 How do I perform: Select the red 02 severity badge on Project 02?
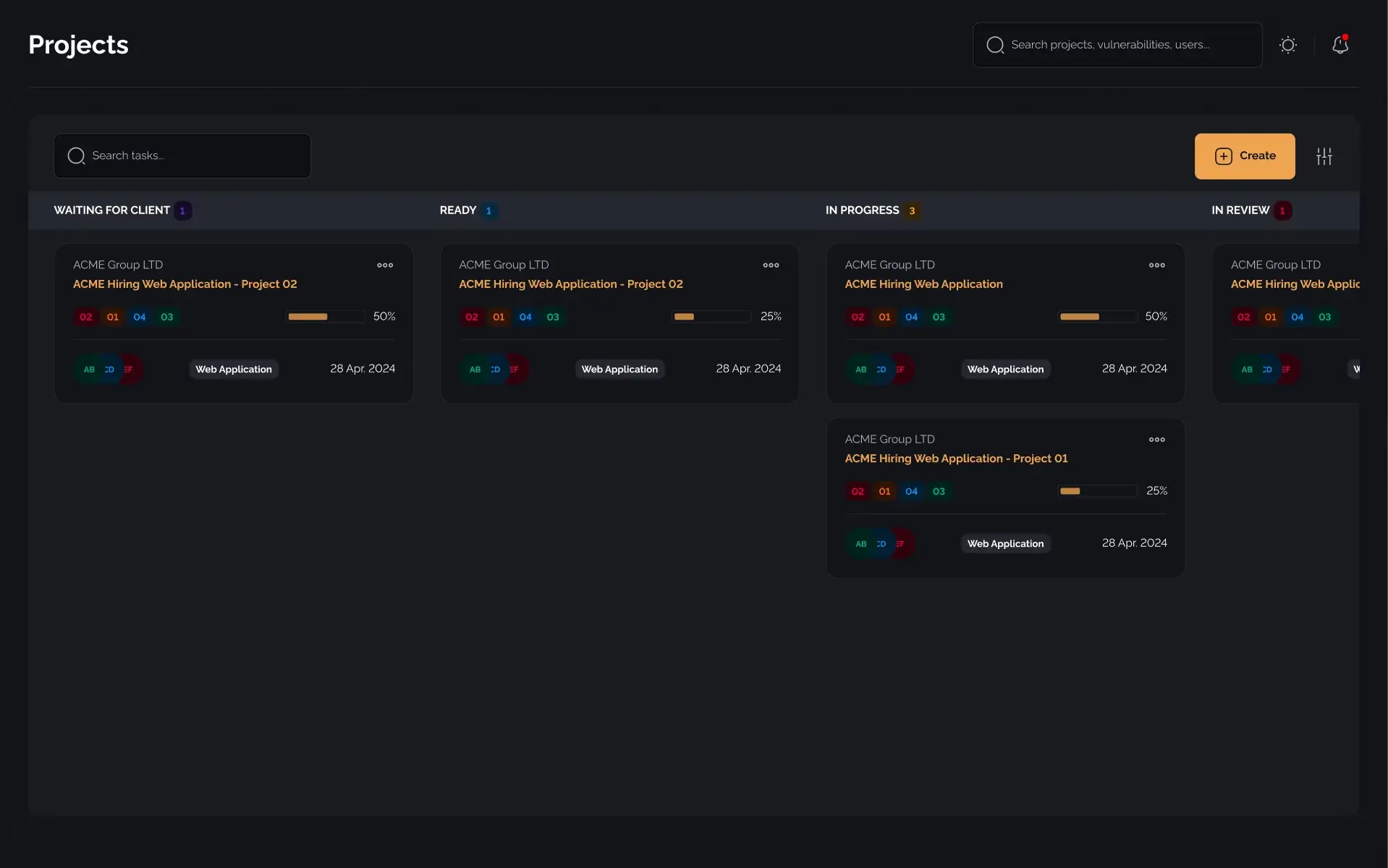tap(85, 317)
